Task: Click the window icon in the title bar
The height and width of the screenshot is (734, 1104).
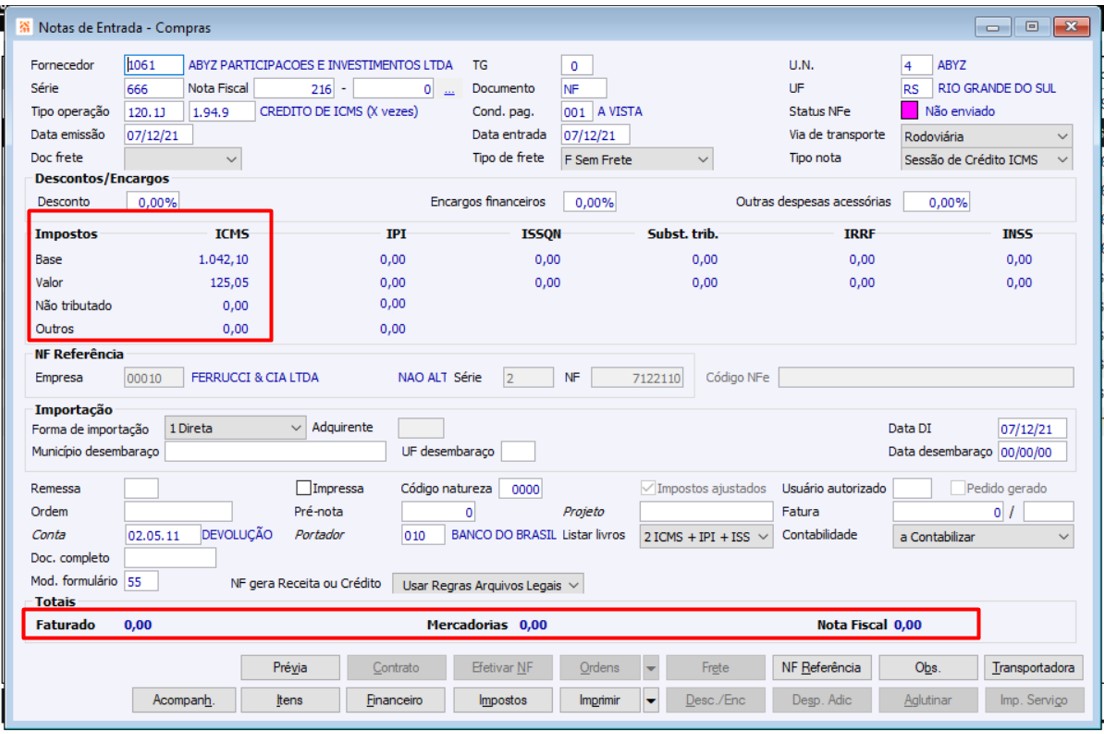Action: [24, 28]
